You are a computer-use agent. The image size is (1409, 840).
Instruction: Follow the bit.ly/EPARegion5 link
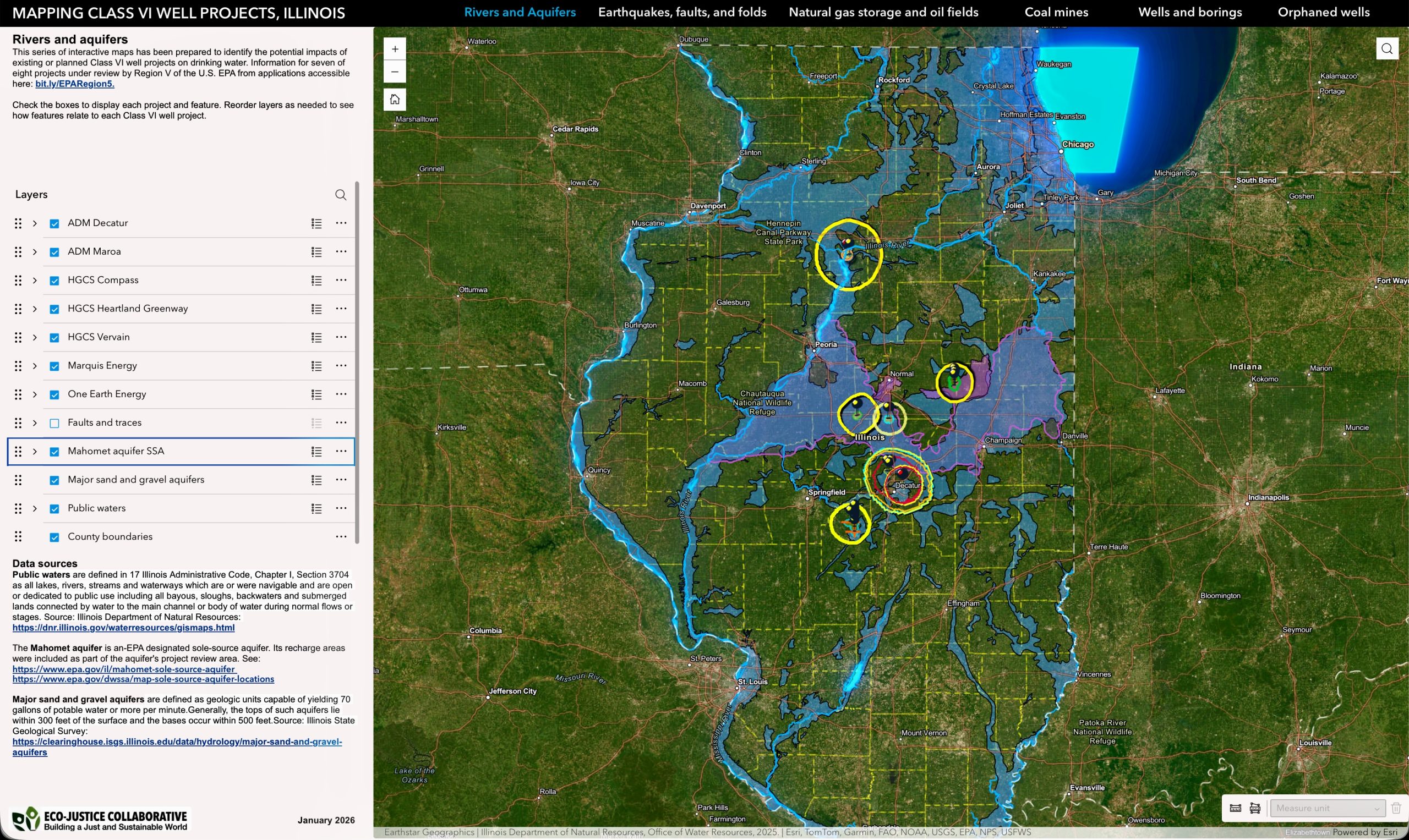(x=74, y=83)
